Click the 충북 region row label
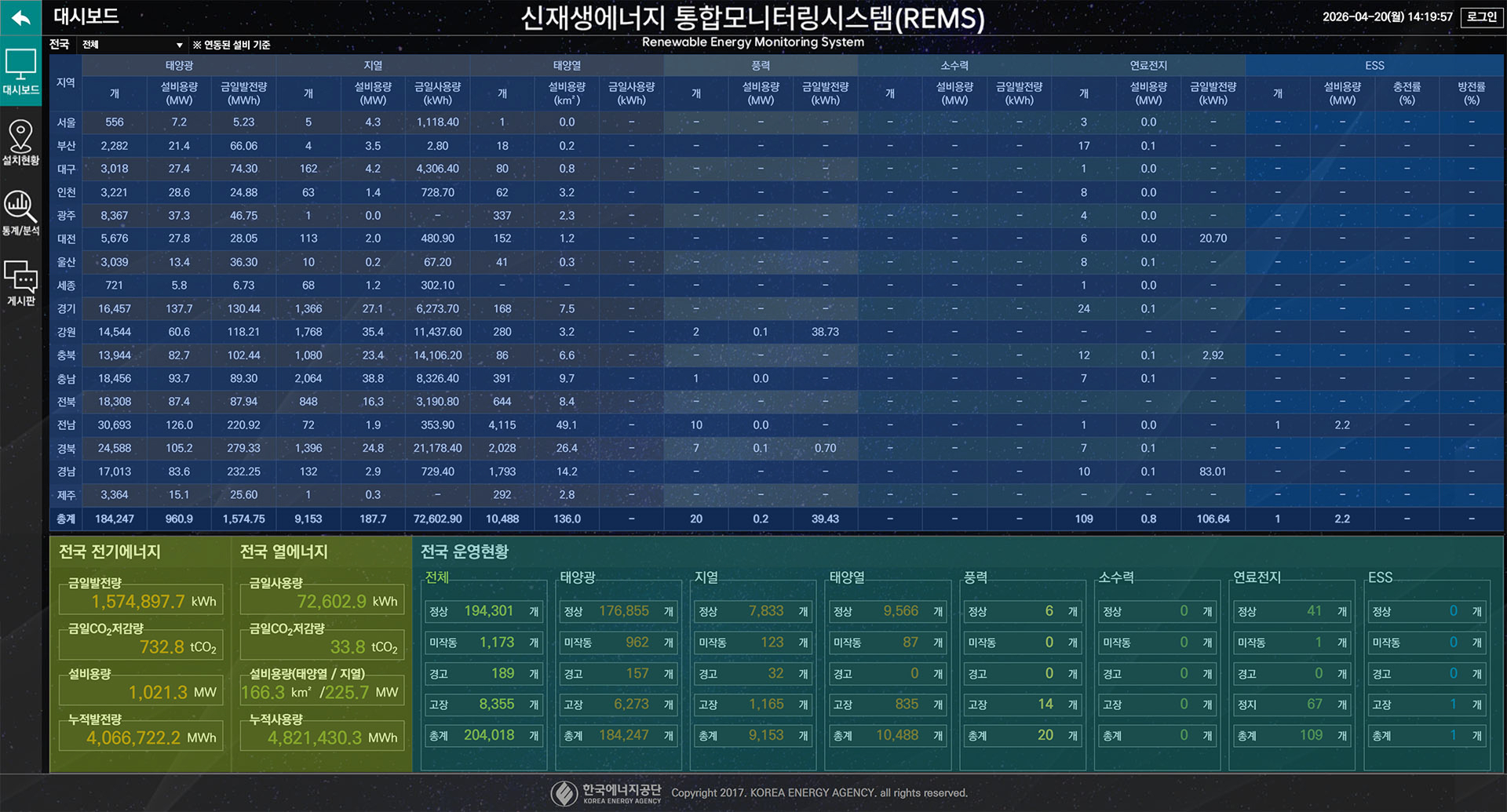The image size is (1507, 812). click(x=66, y=355)
